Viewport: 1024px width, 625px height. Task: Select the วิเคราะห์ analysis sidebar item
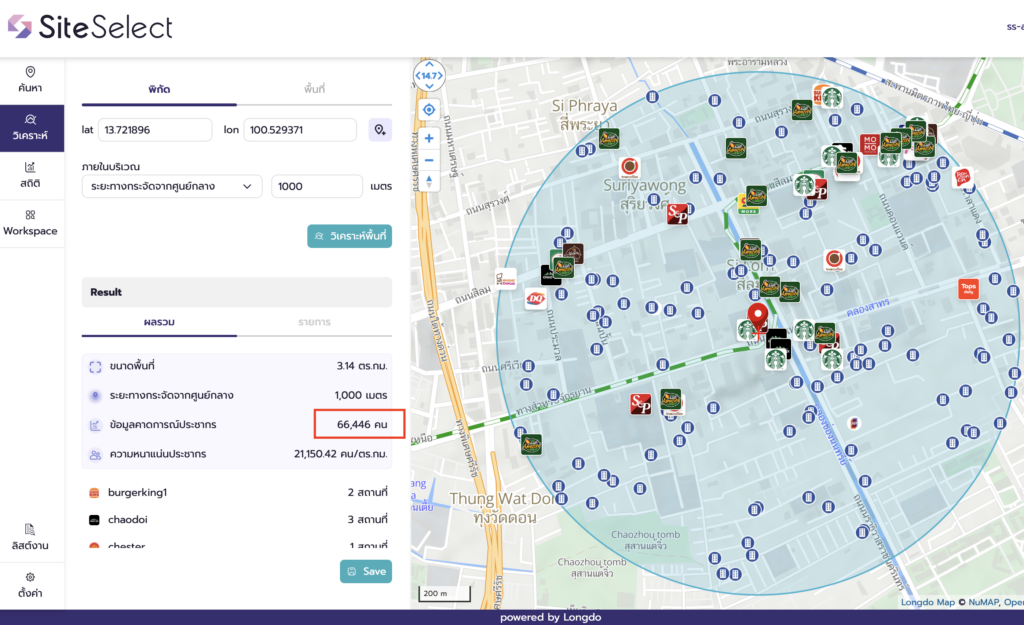30,128
